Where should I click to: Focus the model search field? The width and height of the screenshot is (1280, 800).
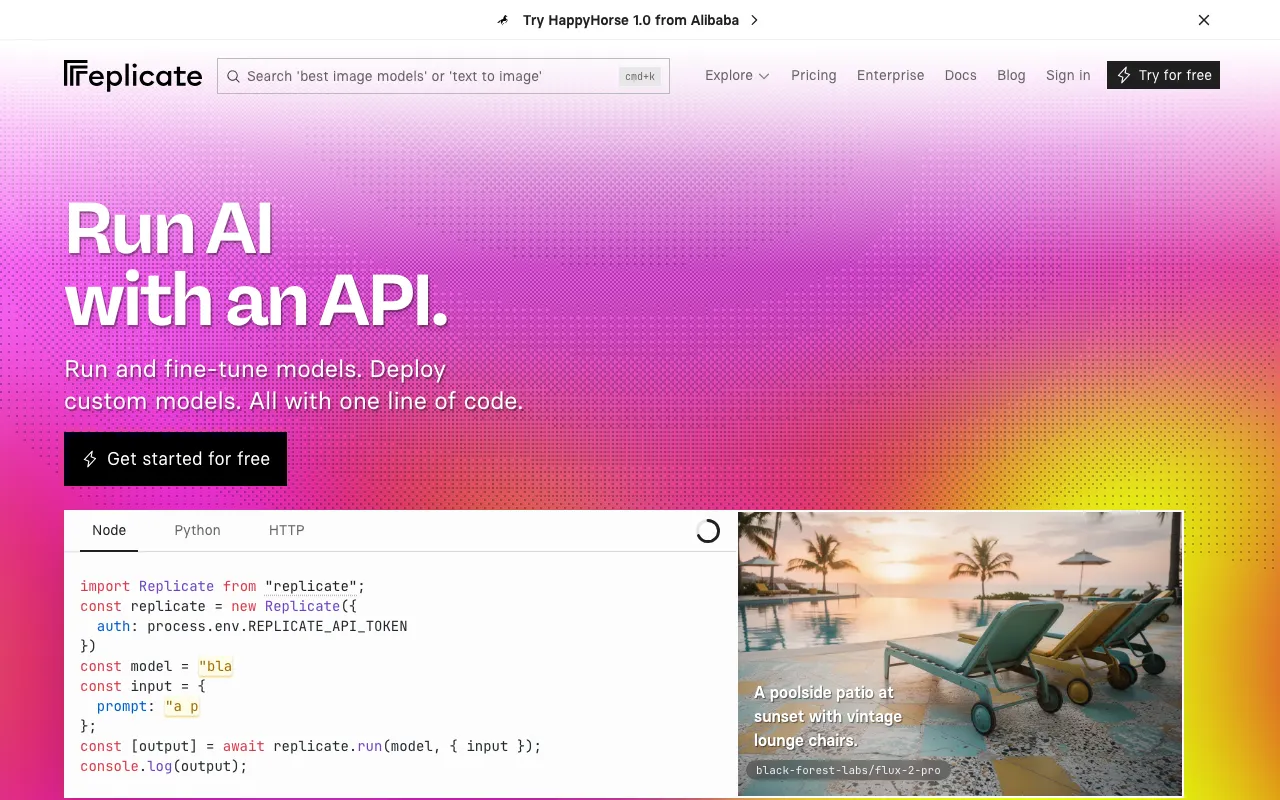(x=443, y=76)
